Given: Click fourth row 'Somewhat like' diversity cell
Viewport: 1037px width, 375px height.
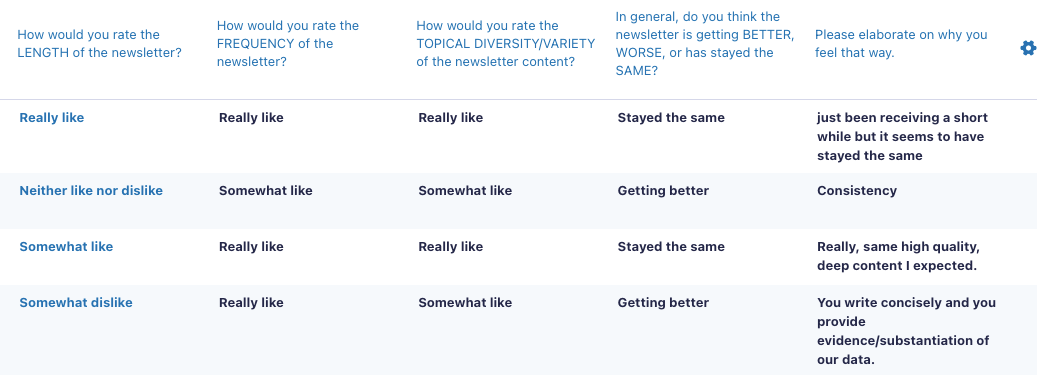Looking at the screenshot, I should [465, 303].
